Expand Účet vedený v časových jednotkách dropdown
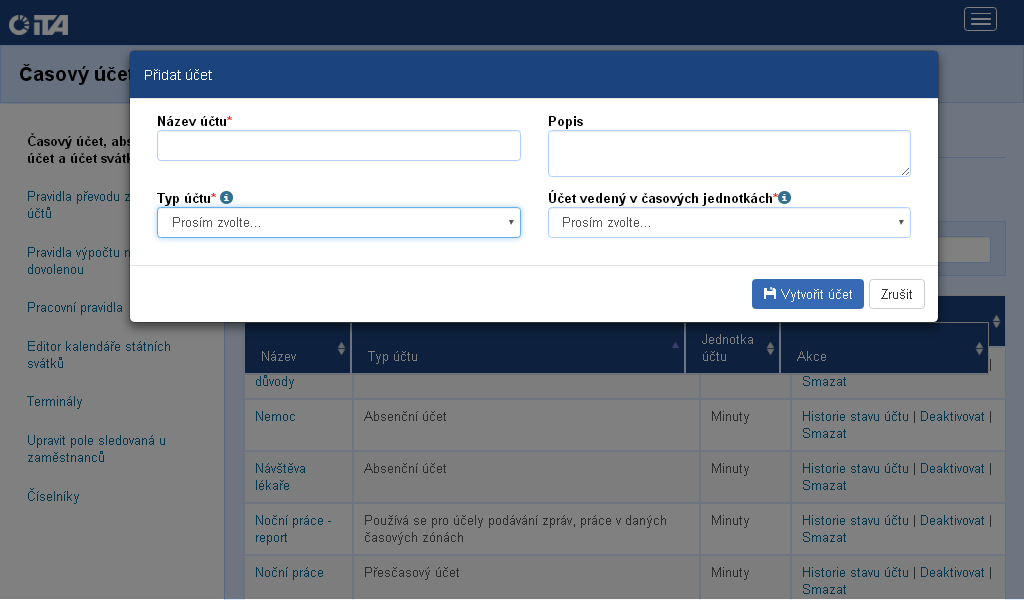Screen dimensions: 1024x600 [729, 223]
